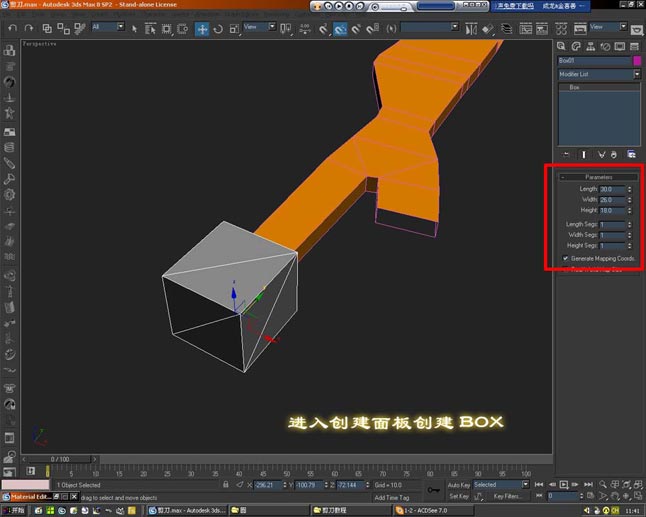Click the Add Time Tag label
The image size is (646, 517).
[392, 498]
